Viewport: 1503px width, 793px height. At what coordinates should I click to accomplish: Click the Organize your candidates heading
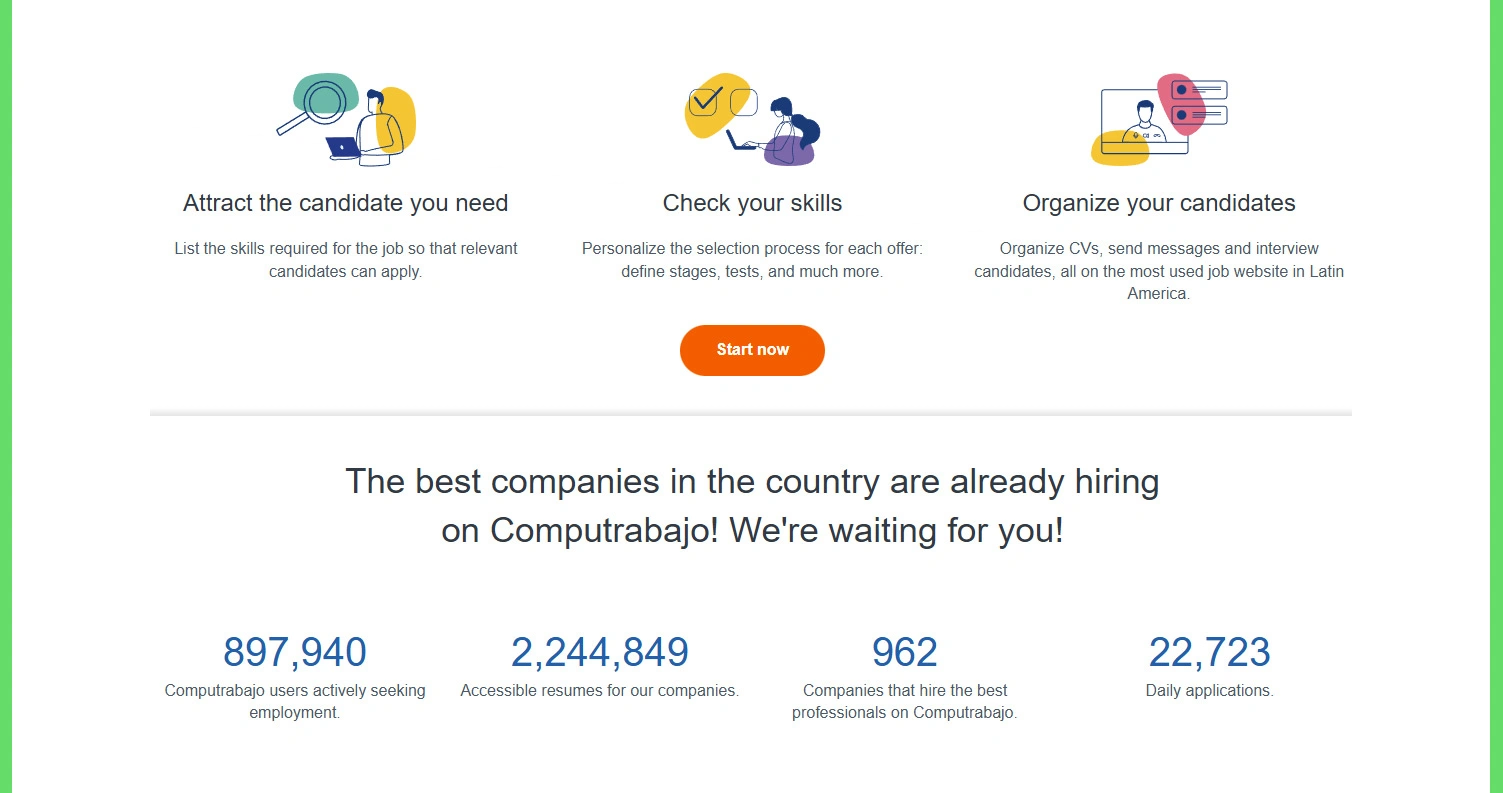1158,202
